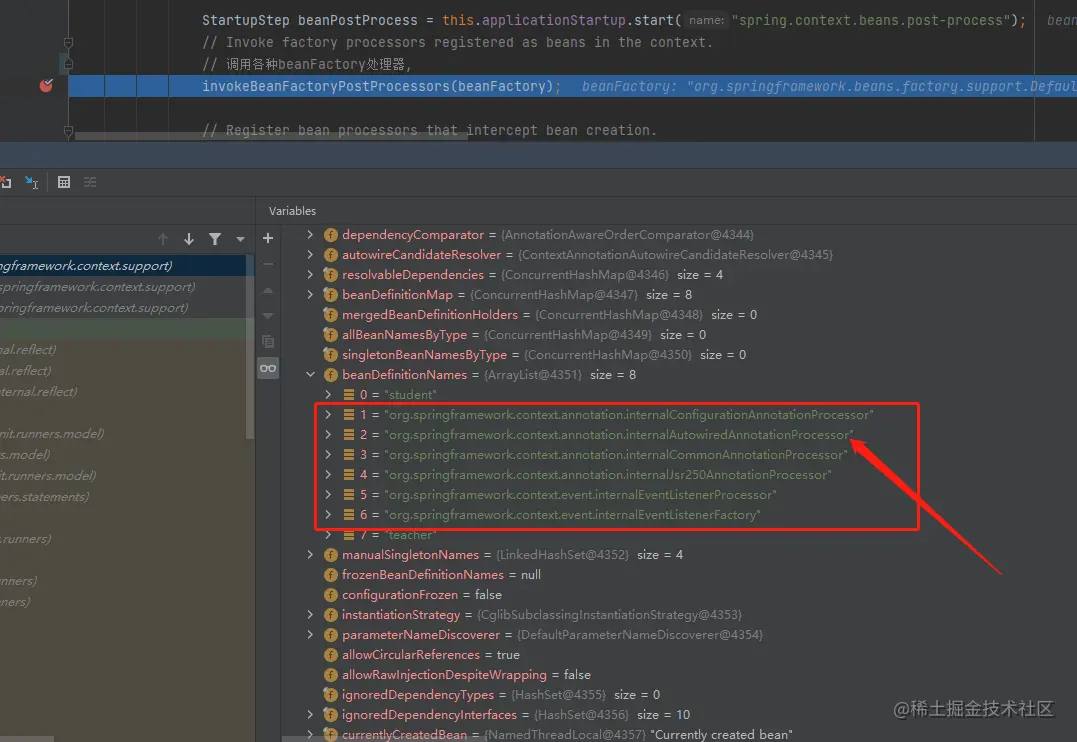Select the Variables panel tab
The height and width of the screenshot is (742, 1077).
click(293, 211)
